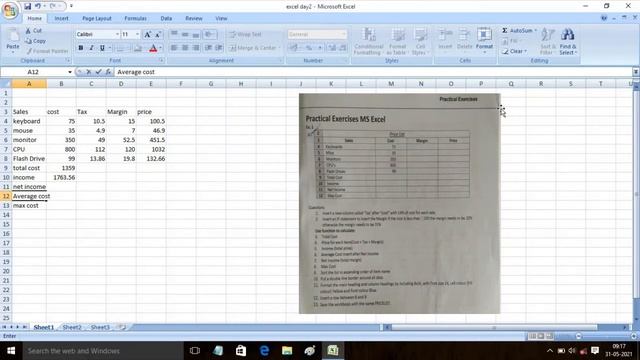Align text to the left
The width and height of the screenshot is (640, 360).
(x=174, y=48)
